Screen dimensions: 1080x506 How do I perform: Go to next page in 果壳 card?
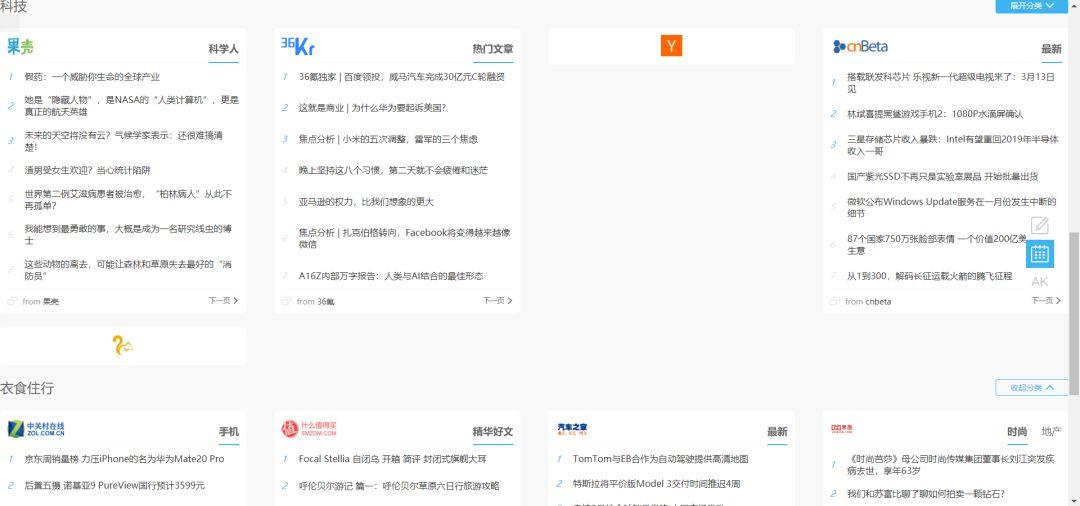click(223, 301)
